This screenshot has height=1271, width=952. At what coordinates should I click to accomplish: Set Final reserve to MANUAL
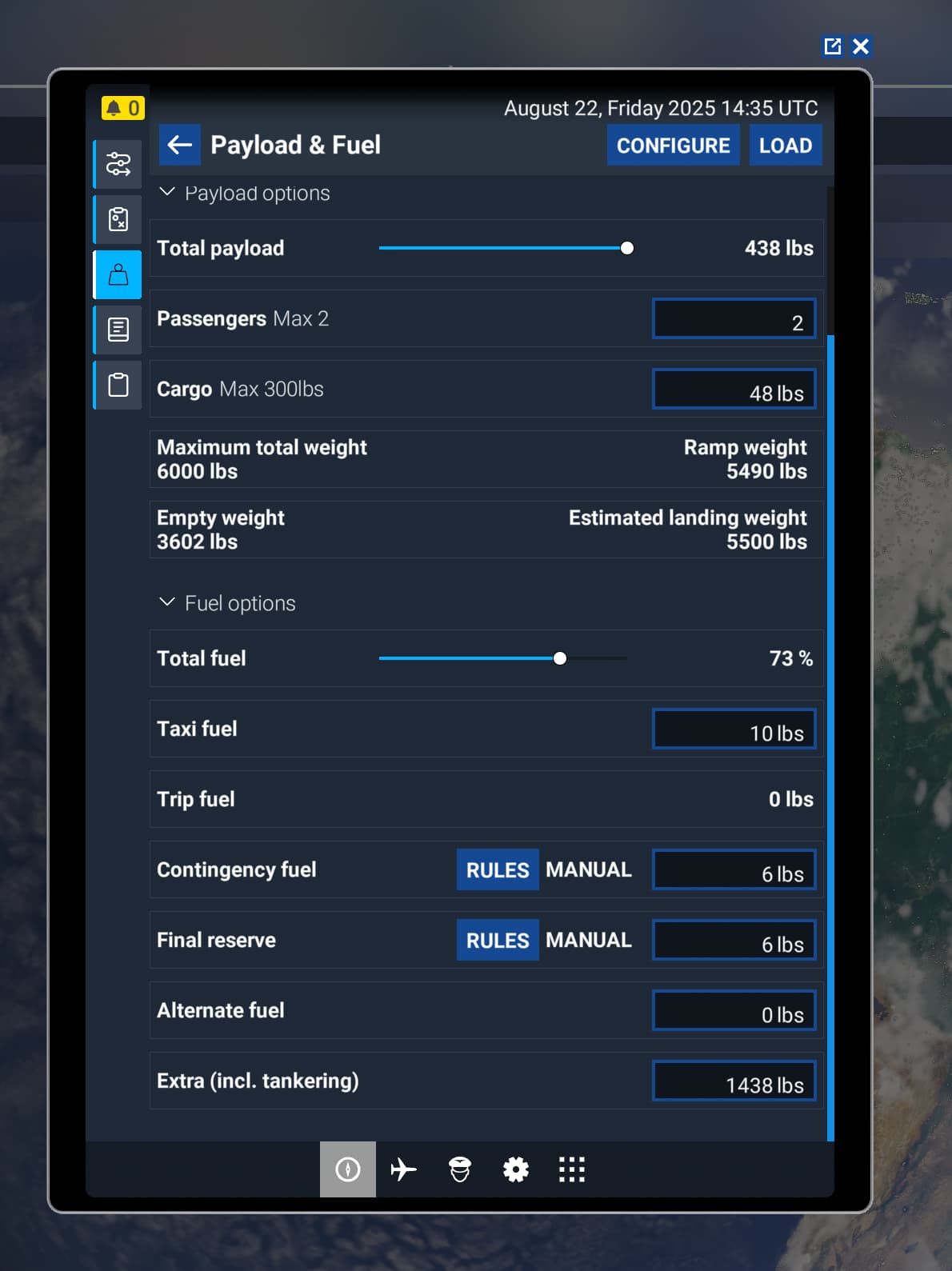589,940
